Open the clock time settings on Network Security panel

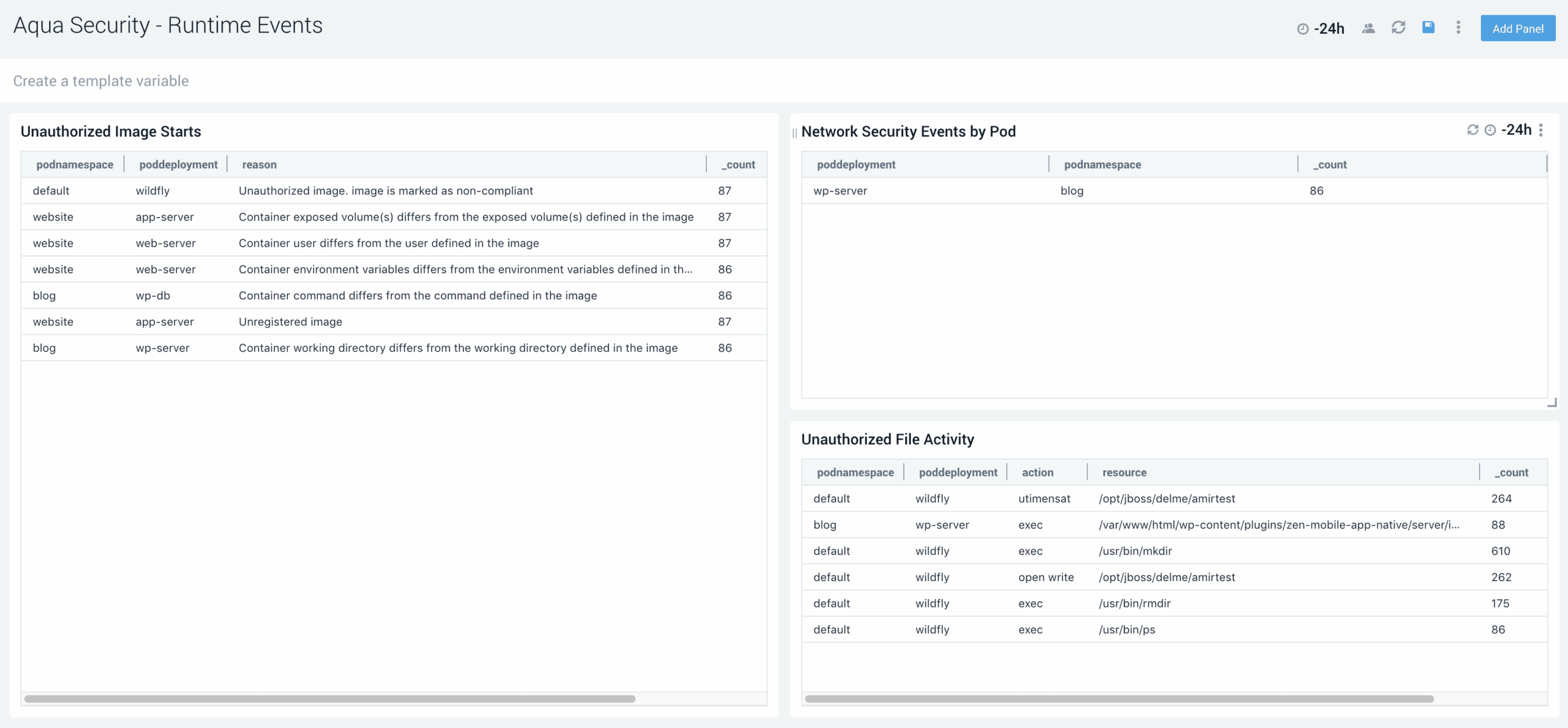click(1489, 130)
